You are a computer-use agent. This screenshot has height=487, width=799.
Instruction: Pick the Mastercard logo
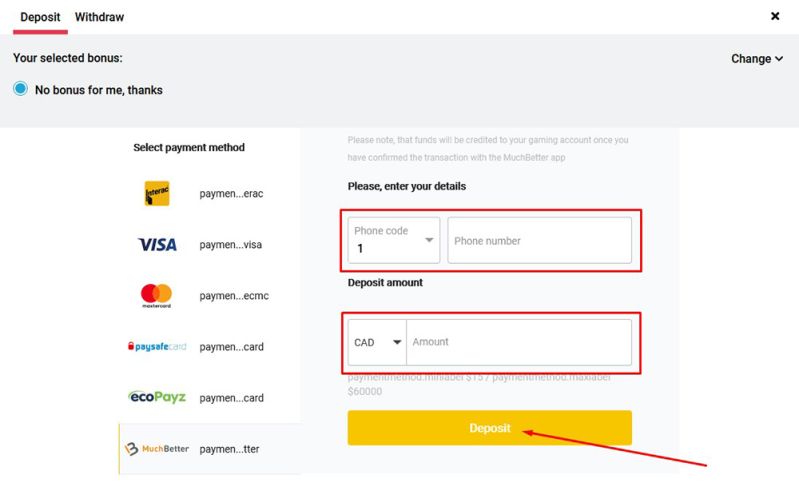click(x=157, y=295)
